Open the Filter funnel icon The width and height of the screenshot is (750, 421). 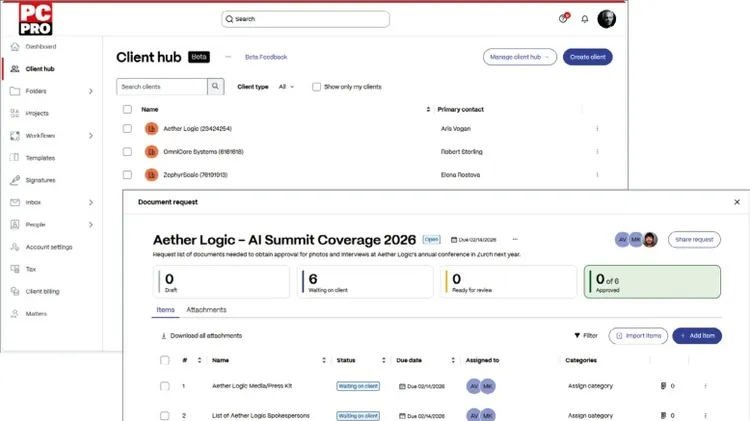point(577,336)
